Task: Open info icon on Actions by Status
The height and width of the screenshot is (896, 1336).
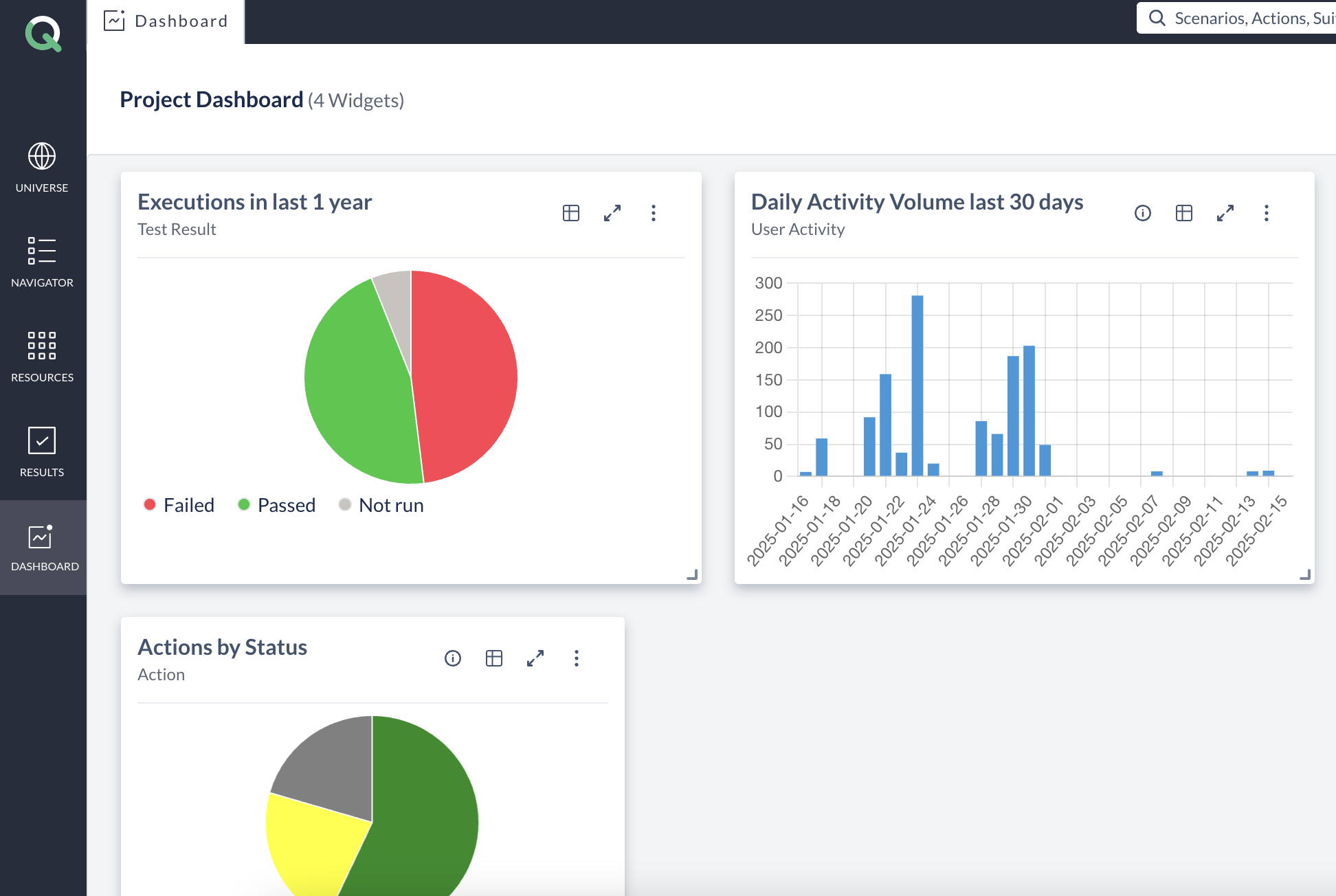Action: point(452,658)
